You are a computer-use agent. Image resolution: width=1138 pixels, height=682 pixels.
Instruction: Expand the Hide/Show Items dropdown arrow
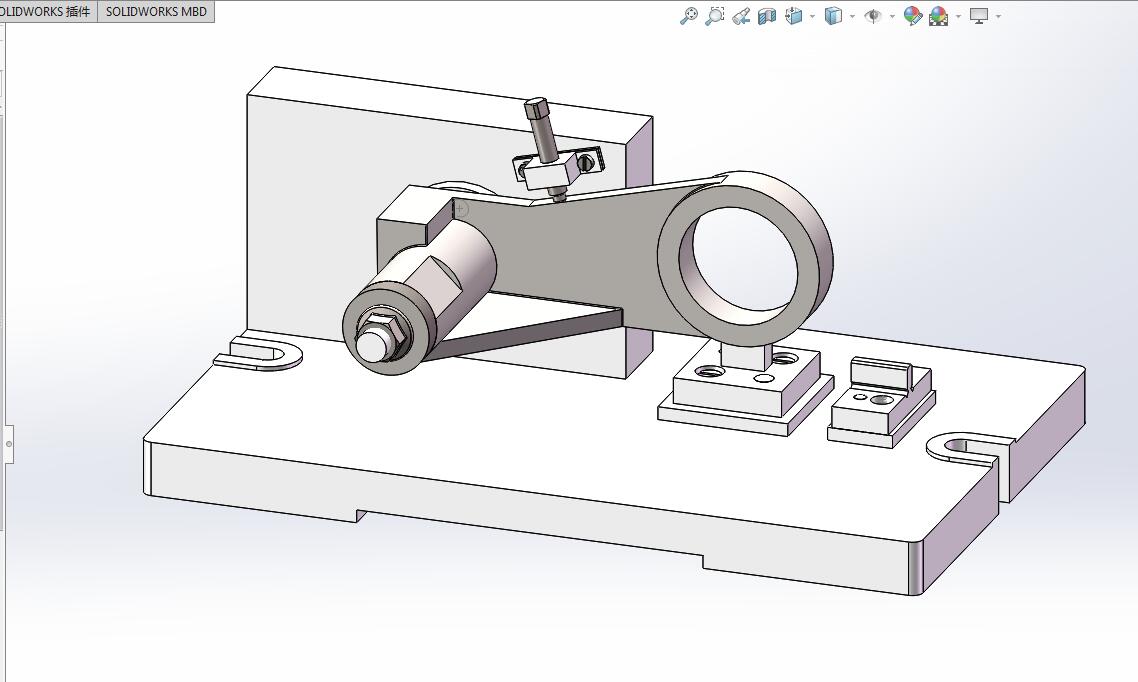892,16
